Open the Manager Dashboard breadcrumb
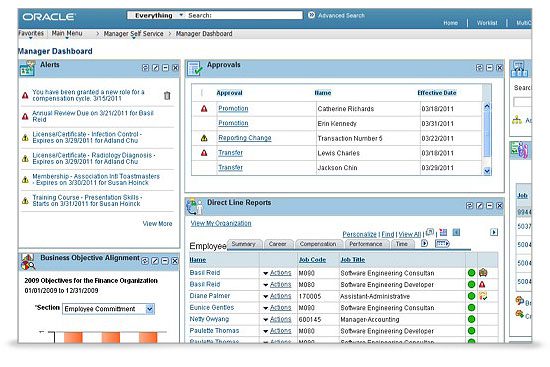Image resolution: width=550 pixels, height=367 pixels. point(204,34)
